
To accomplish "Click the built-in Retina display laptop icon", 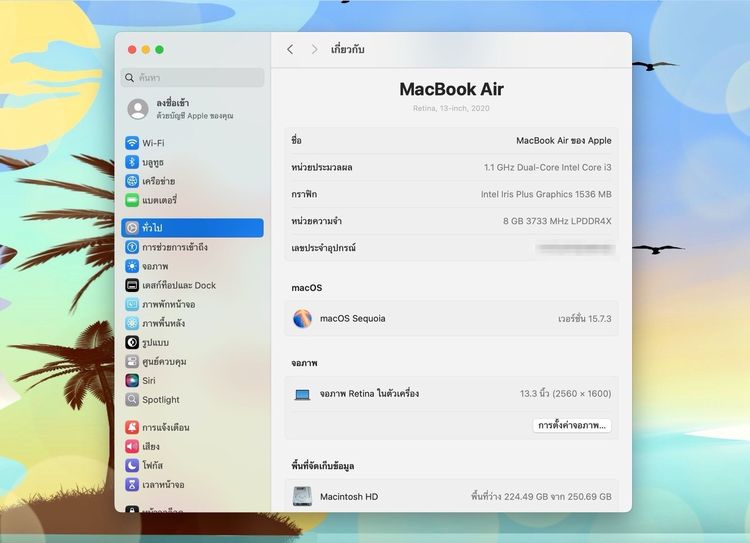I will [302, 394].
